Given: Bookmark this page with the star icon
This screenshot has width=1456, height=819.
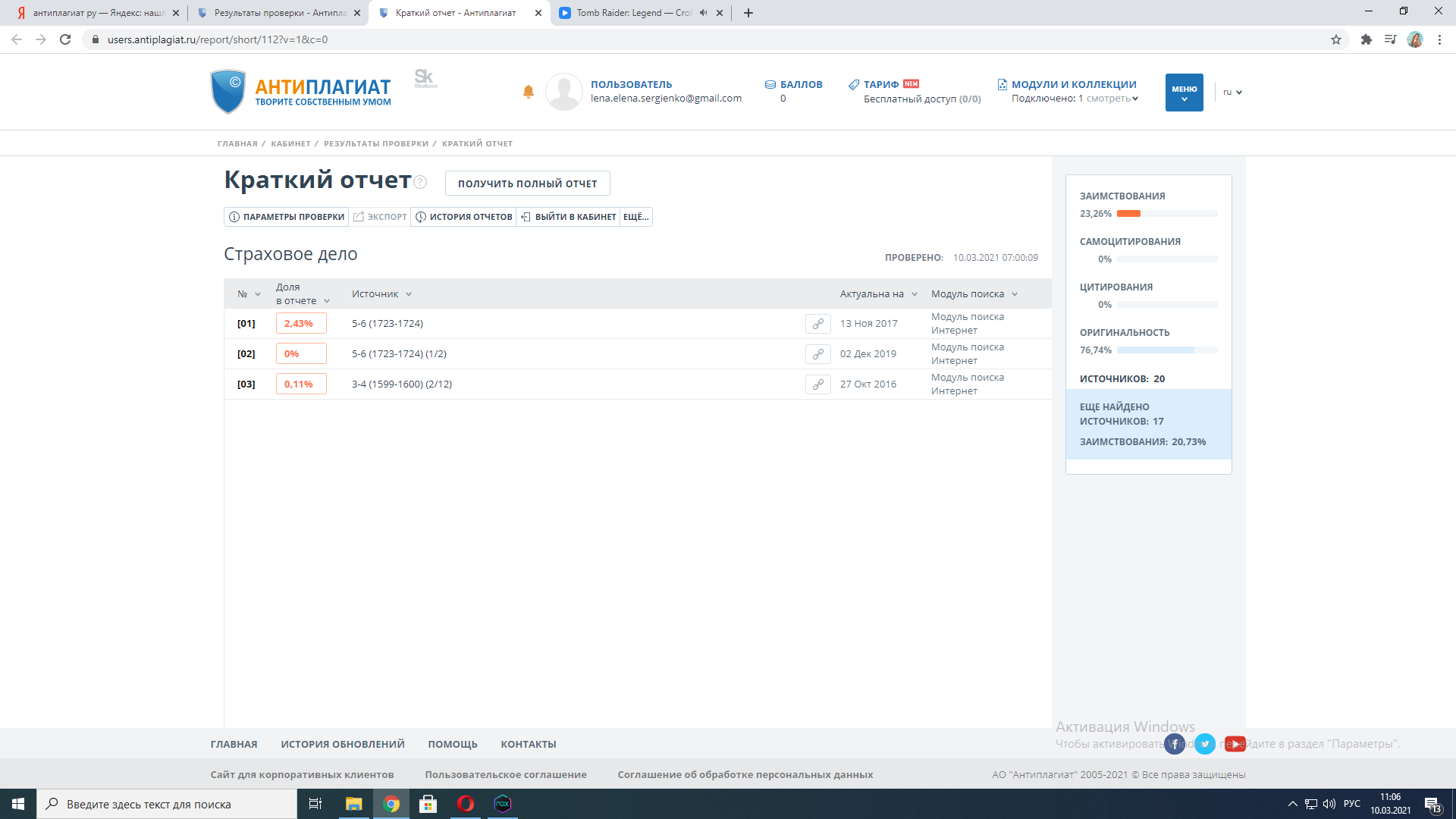Looking at the screenshot, I should pos(1336,39).
